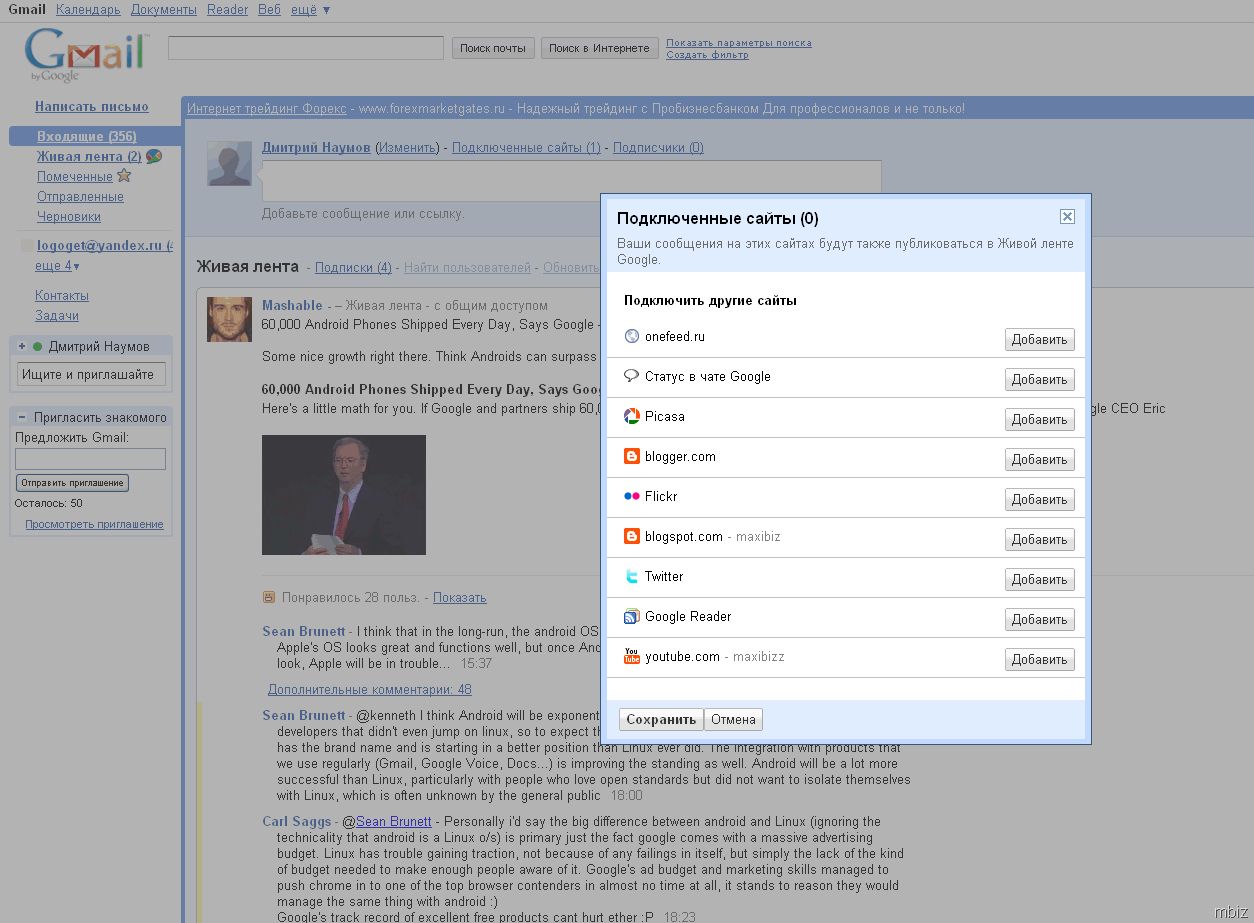This screenshot has width=1254, height=923.
Task: Click Дополнительные комментарии: 48 link
Action: coord(370,689)
